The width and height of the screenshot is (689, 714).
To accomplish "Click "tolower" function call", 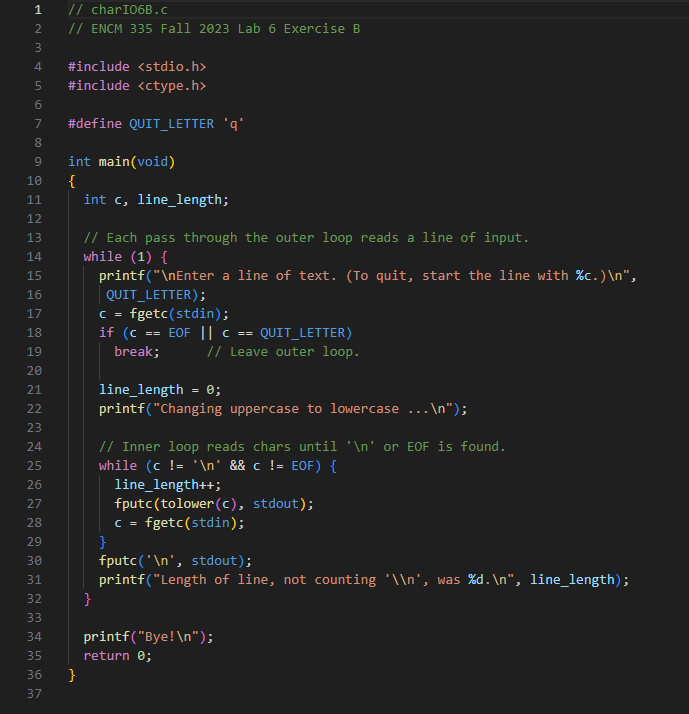I will 187,504.
